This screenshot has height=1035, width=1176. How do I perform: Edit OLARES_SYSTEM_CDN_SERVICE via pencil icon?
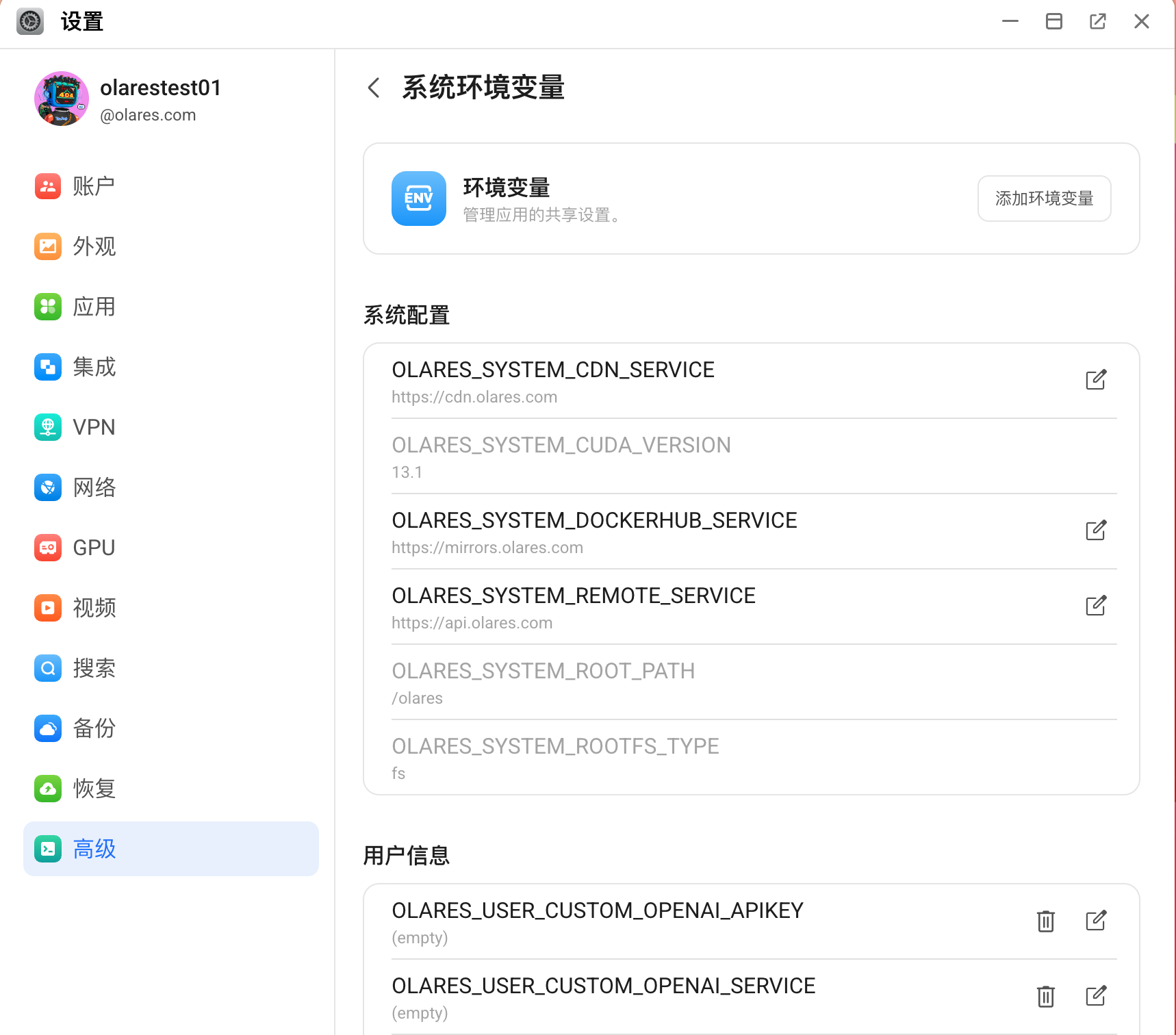[x=1097, y=379]
